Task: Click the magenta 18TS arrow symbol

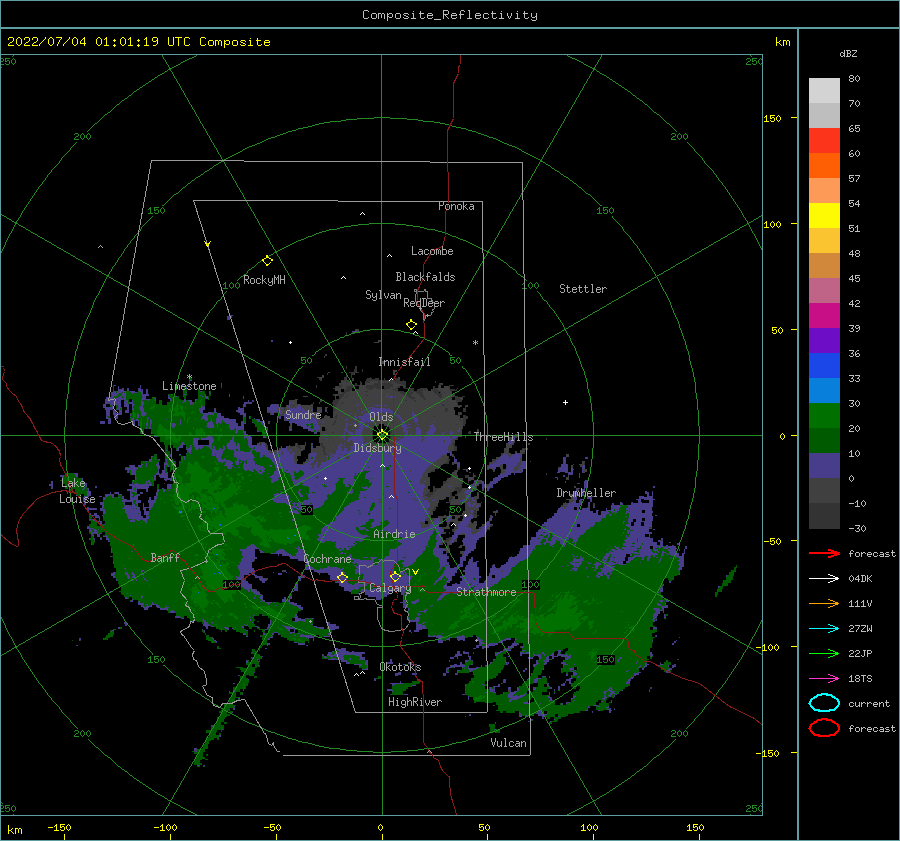Action: pyautogui.click(x=824, y=678)
